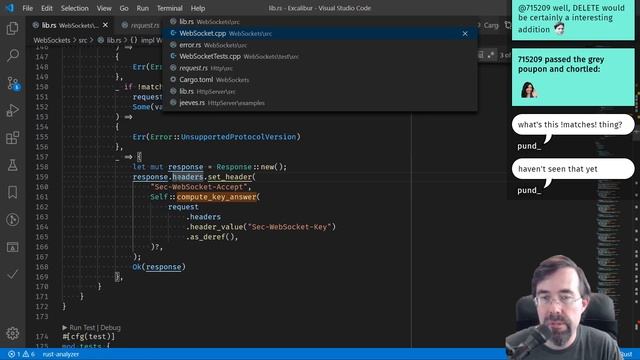640x360 pixels.
Task: Open the Terminal menu
Action: point(169,8)
